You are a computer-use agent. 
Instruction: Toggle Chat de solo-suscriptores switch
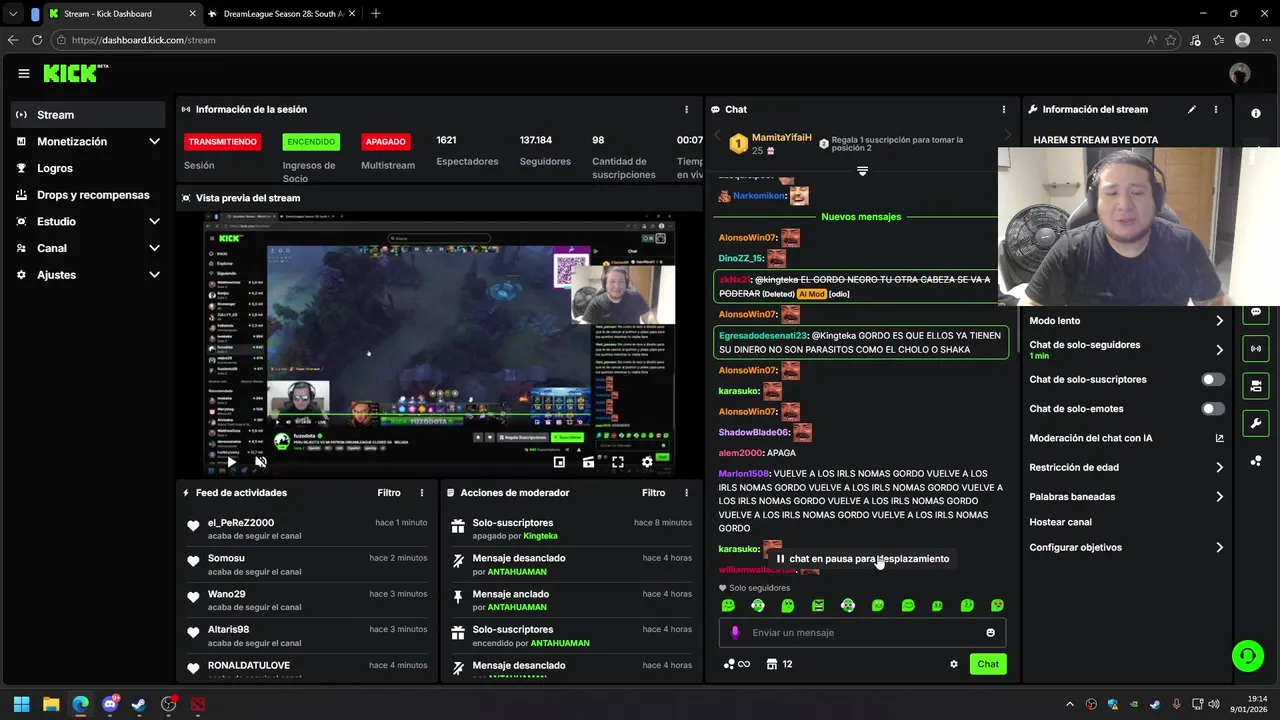click(x=1213, y=380)
